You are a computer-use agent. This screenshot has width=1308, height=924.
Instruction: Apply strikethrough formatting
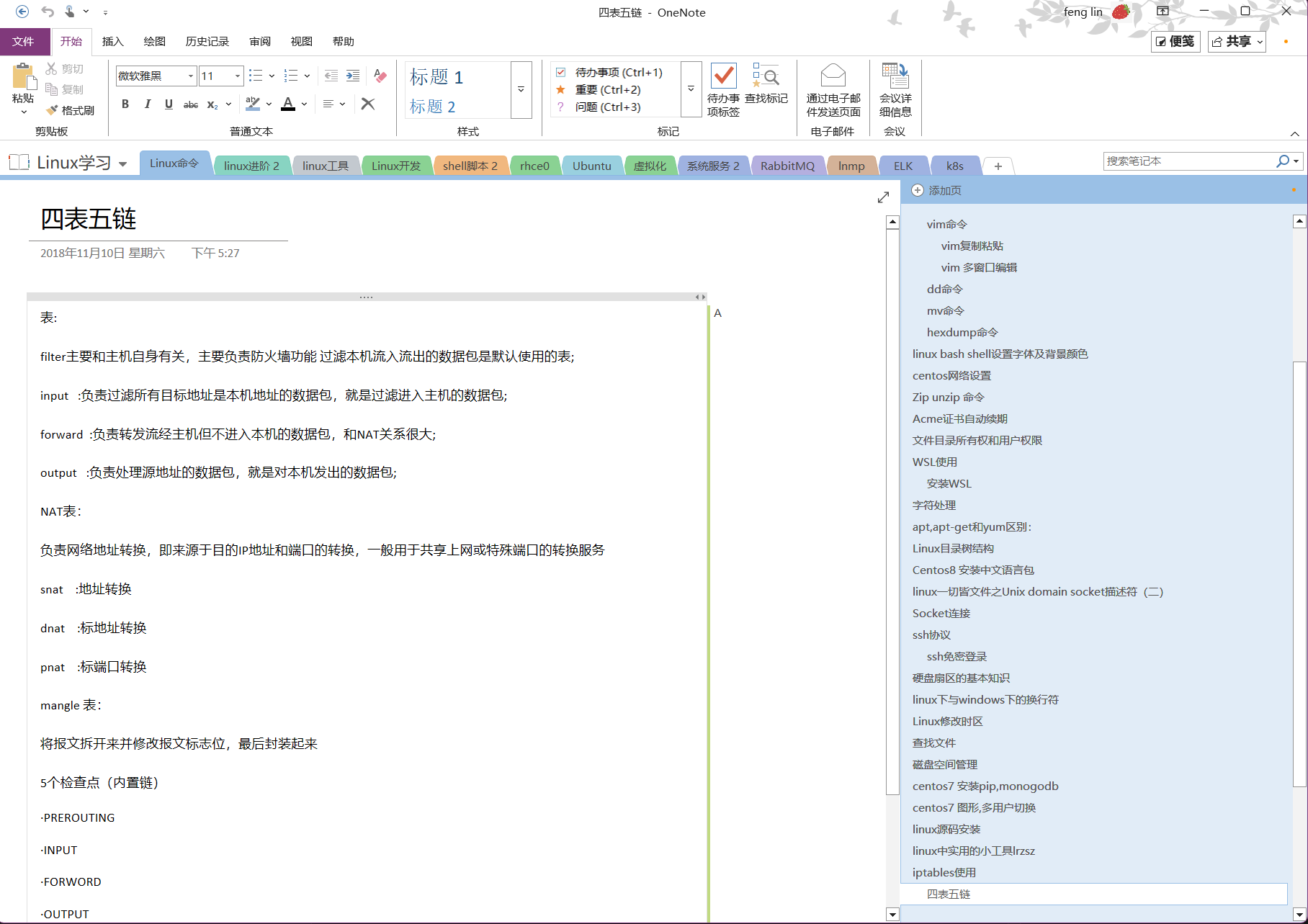point(189,104)
